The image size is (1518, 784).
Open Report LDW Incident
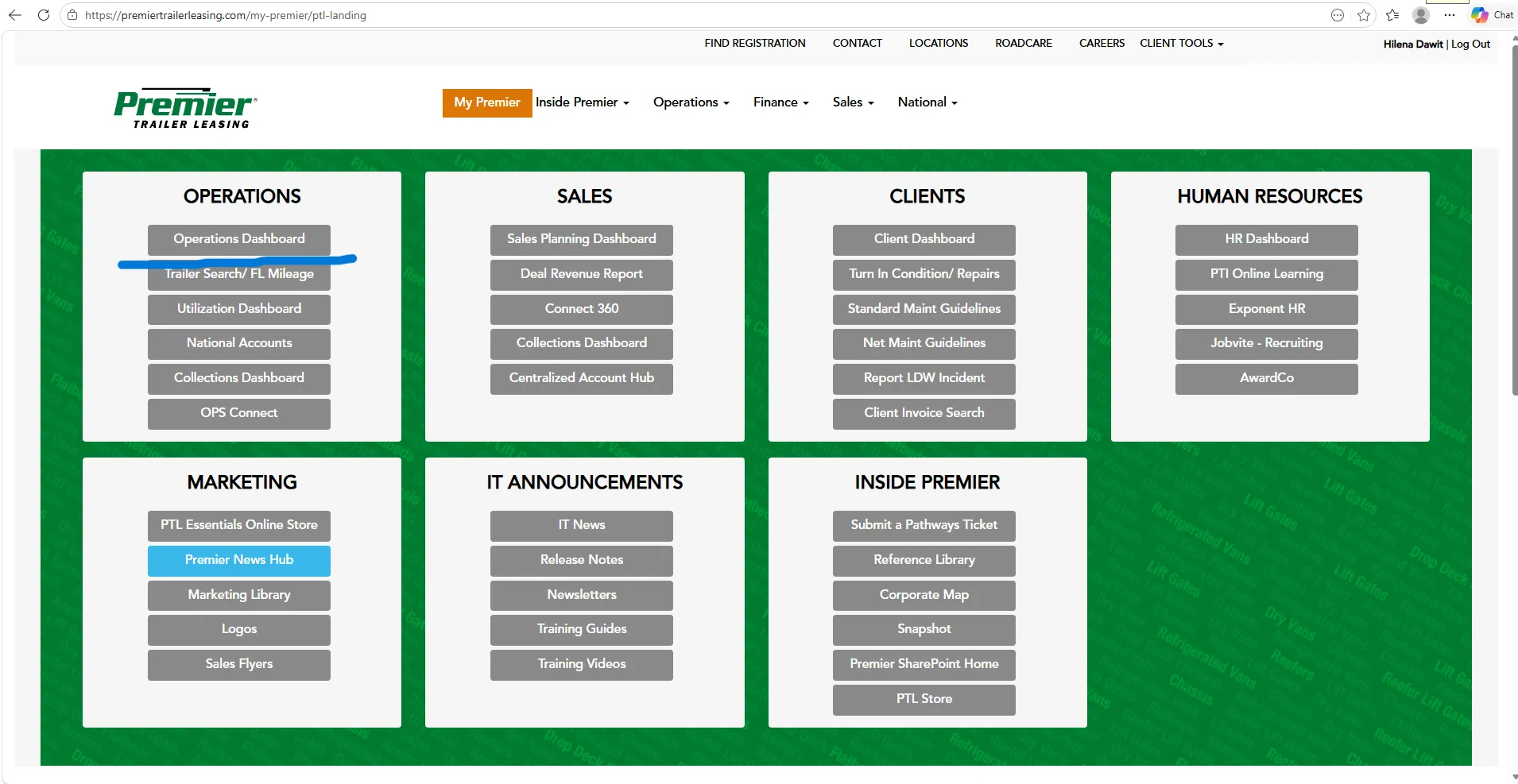pyautogui.click(x=924, y=378)
